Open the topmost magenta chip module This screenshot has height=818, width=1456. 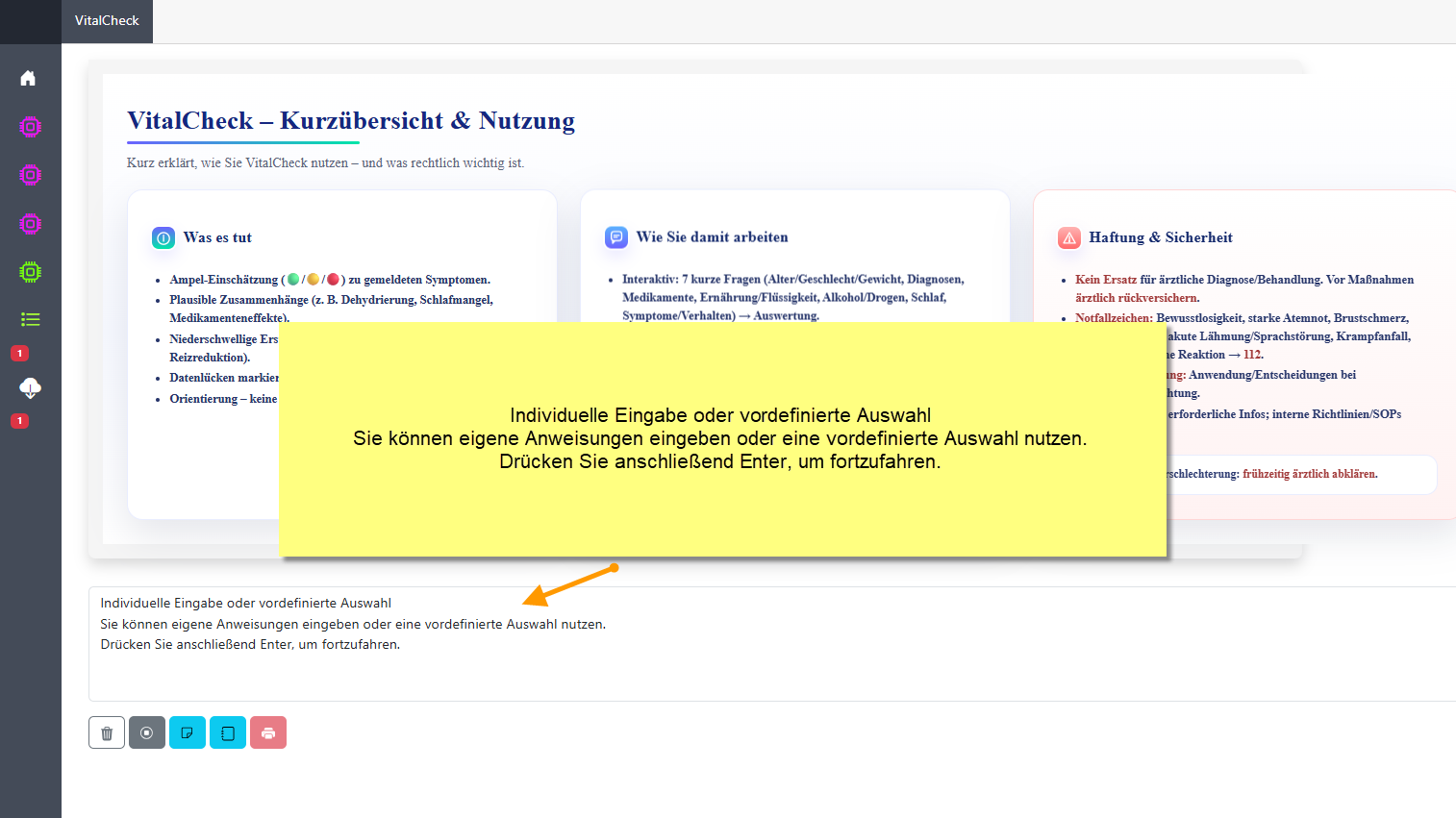pos(30,127)
